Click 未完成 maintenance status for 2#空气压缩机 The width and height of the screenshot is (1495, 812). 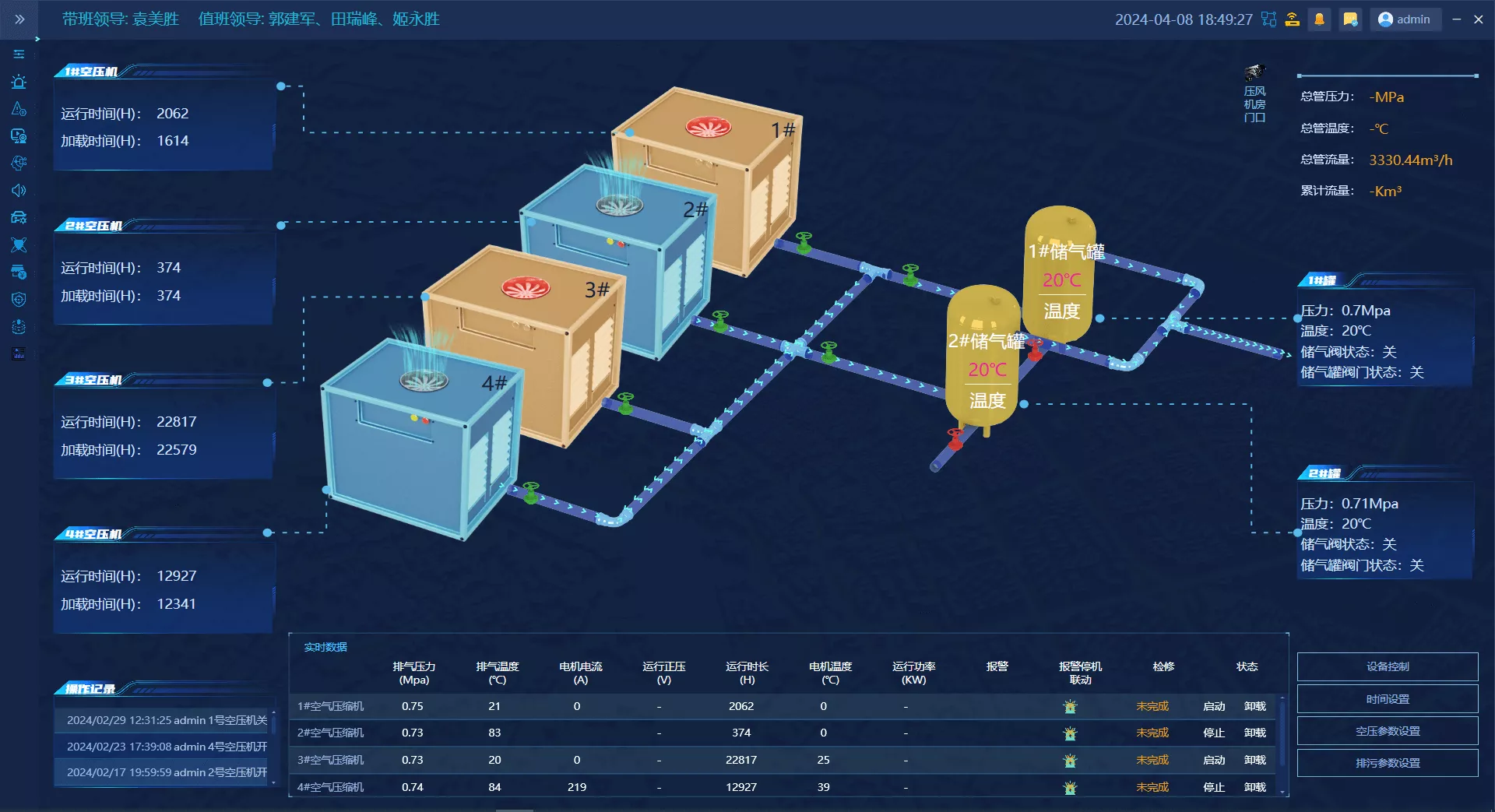(x=1152, y=733)
